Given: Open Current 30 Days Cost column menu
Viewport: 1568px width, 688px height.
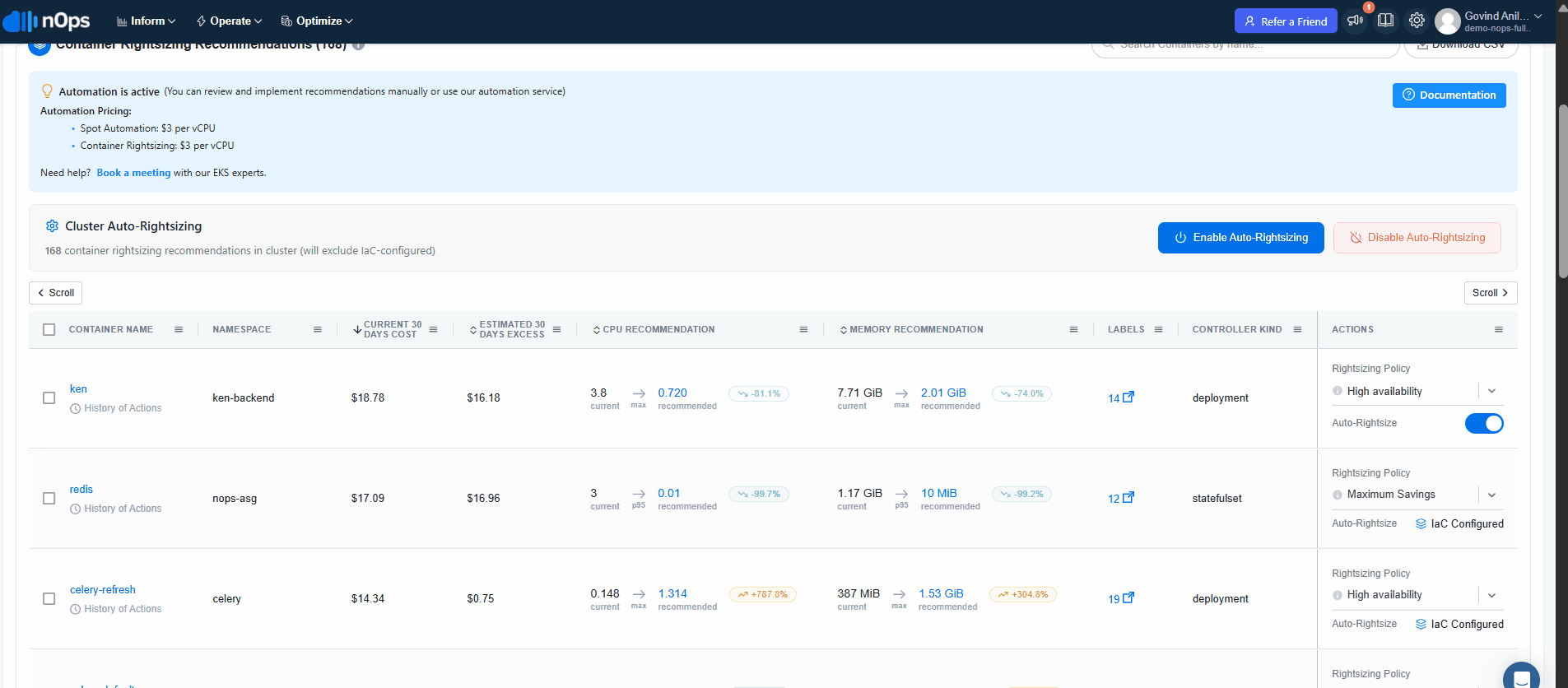Looking at the screenshot, I should coord(434,329).
